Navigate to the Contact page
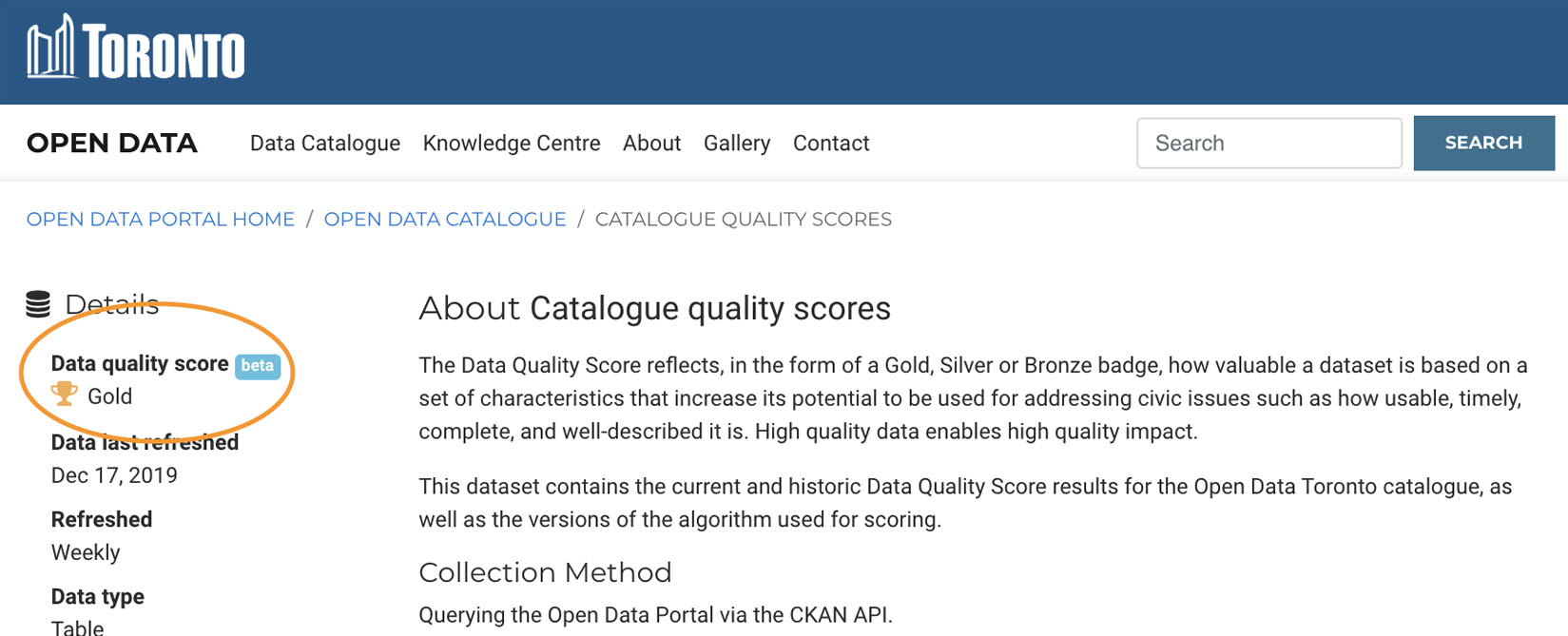Screen dimensions: 1568x636 coord(831,143)
